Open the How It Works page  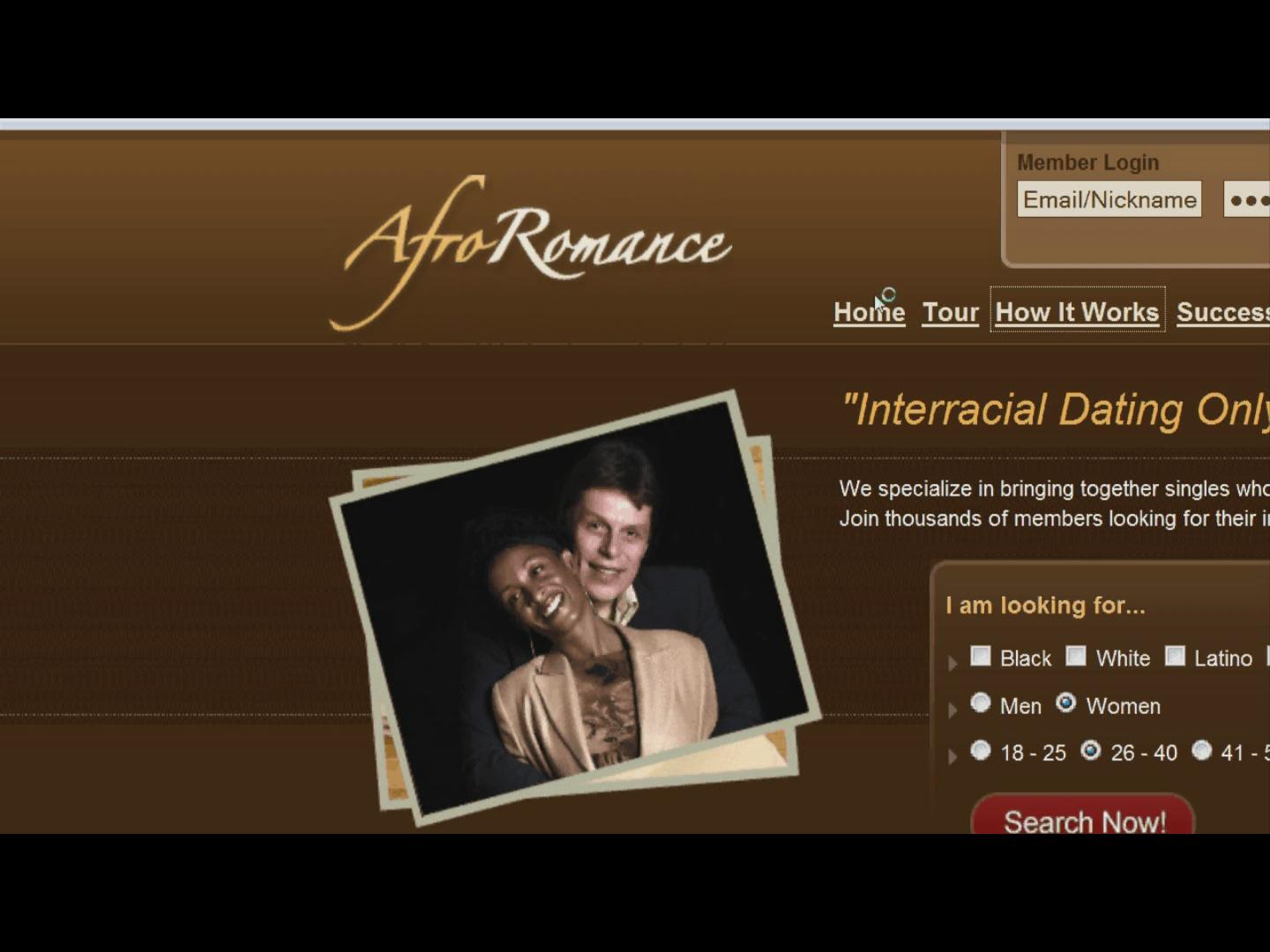(1077, 312)
